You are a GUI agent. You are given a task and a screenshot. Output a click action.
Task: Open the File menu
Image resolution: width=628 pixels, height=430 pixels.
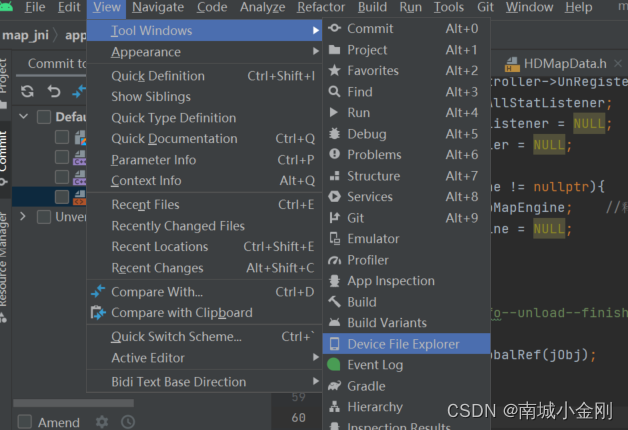click(35, 7)
